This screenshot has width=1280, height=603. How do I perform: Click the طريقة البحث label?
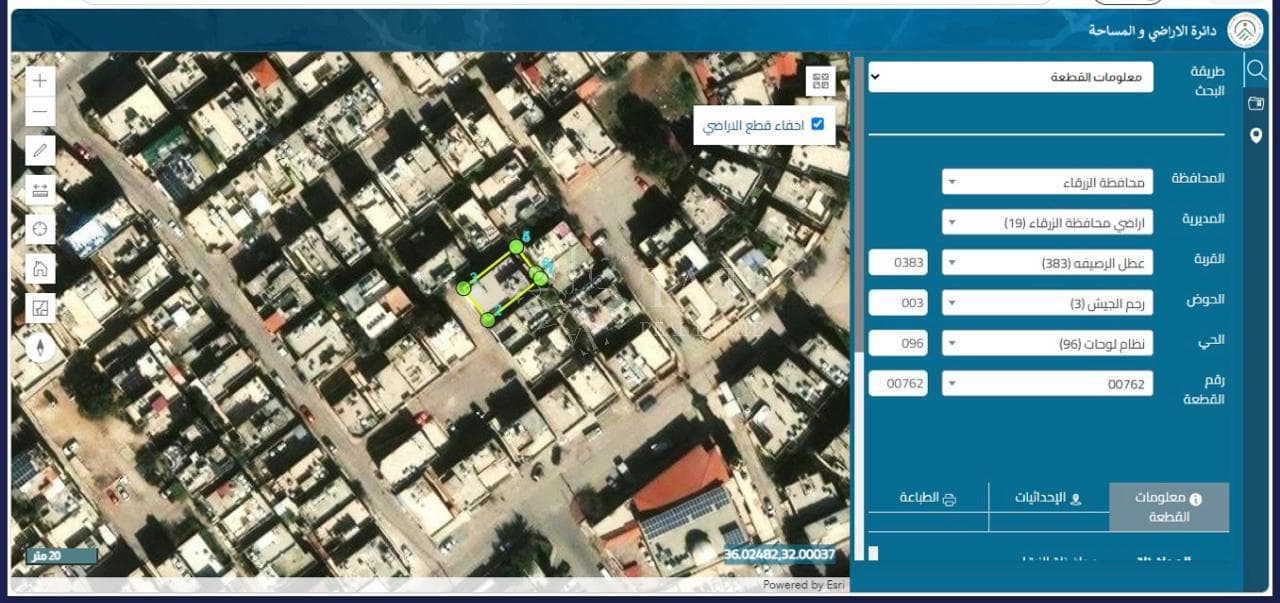point(1208,81)
